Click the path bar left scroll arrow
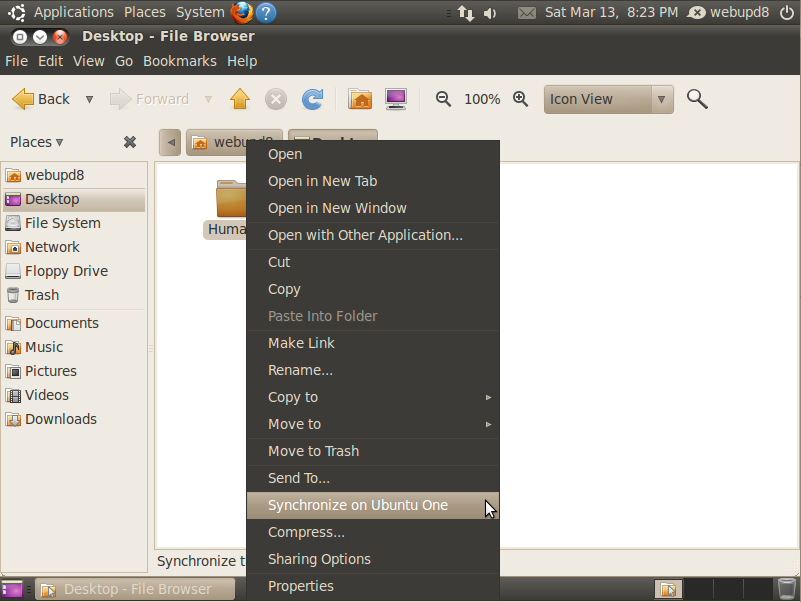 pos(170,142)
